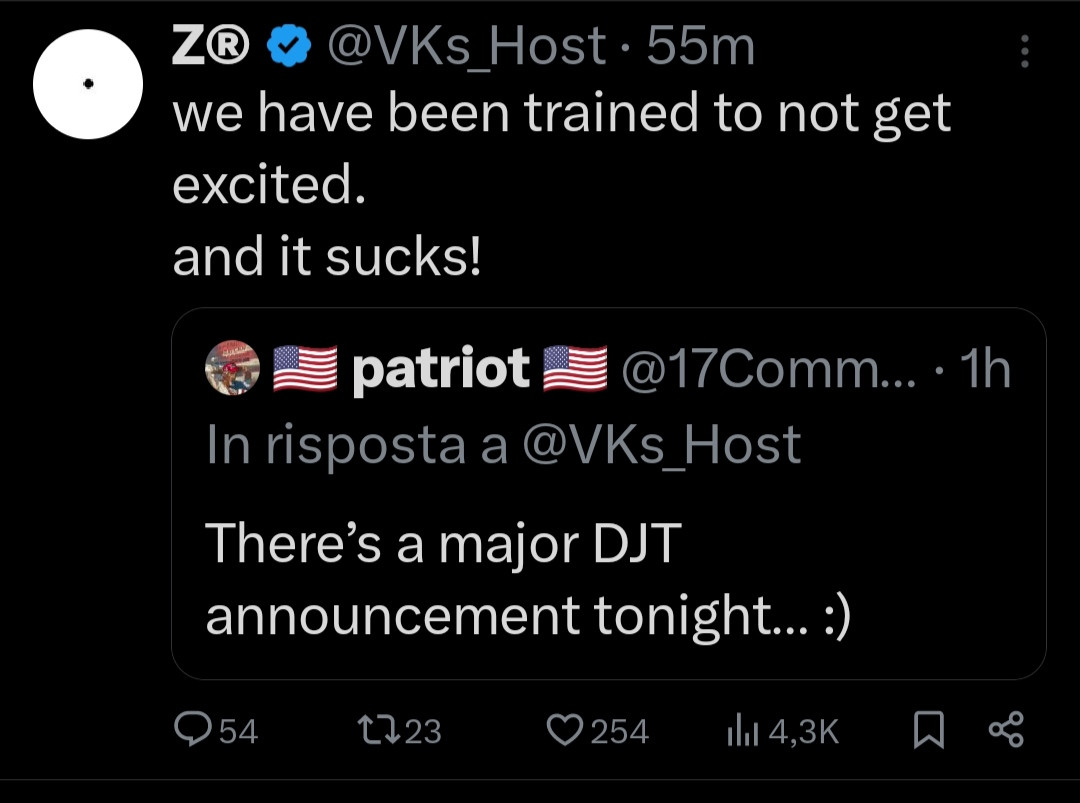Click the flag emoji before patriot name
The height and width of the screenshot is (803, 1080).
click(303, 369)
